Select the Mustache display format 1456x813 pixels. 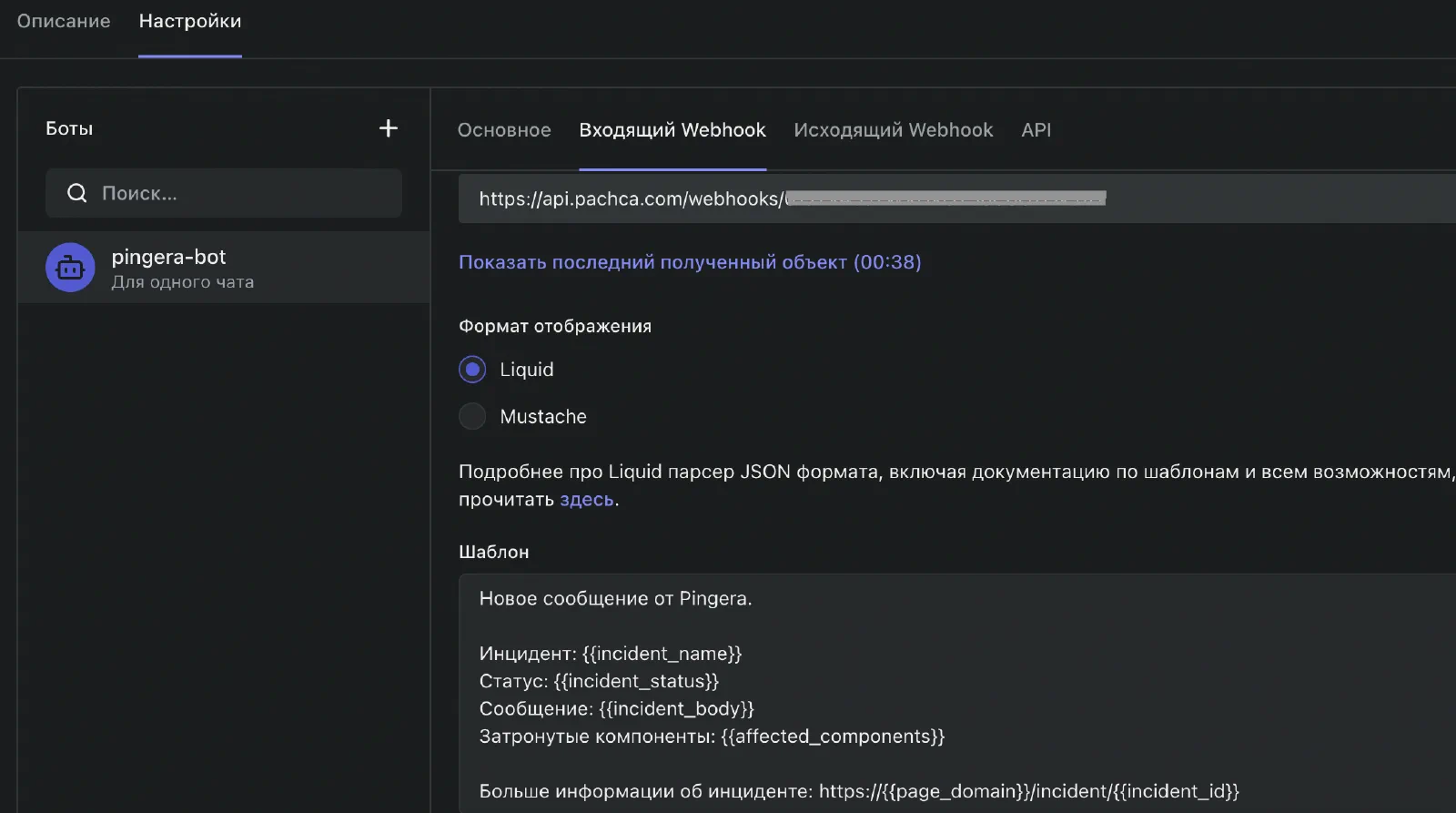click(x=472, y=416)
